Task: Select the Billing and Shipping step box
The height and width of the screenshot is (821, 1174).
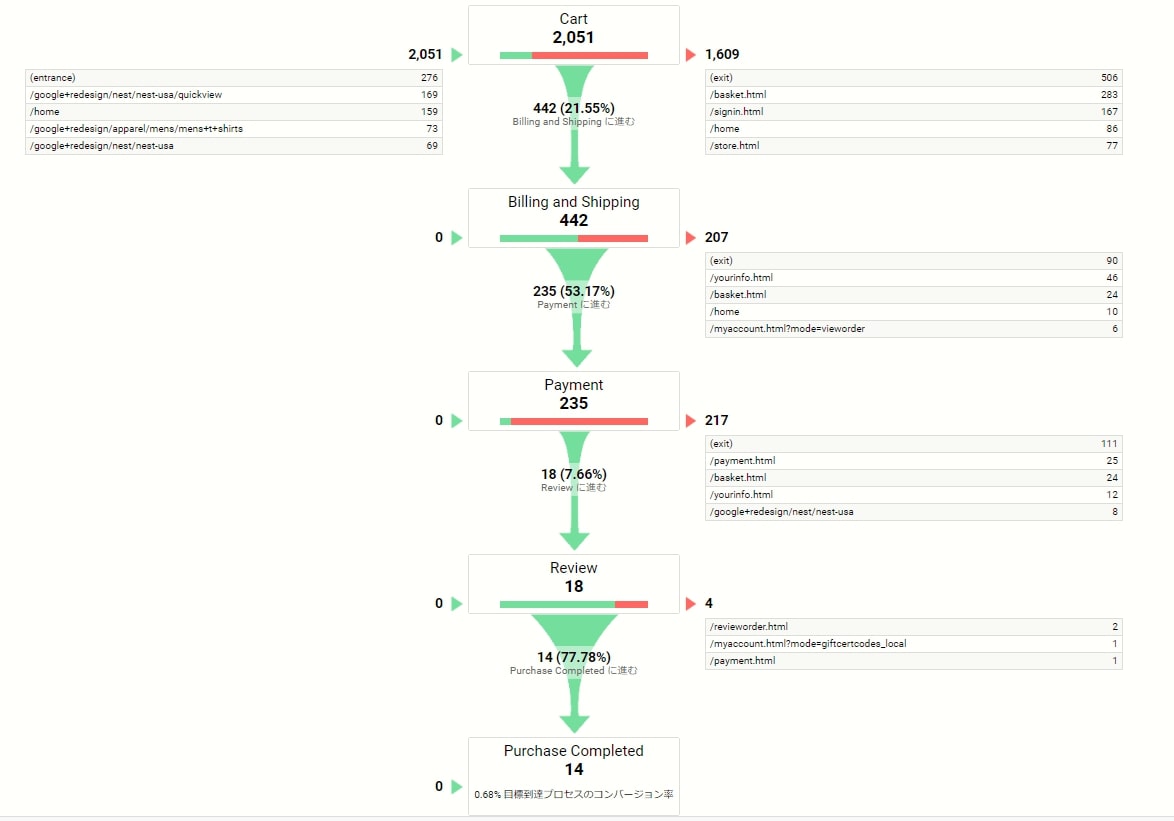Action: click(x=574, y=218)
